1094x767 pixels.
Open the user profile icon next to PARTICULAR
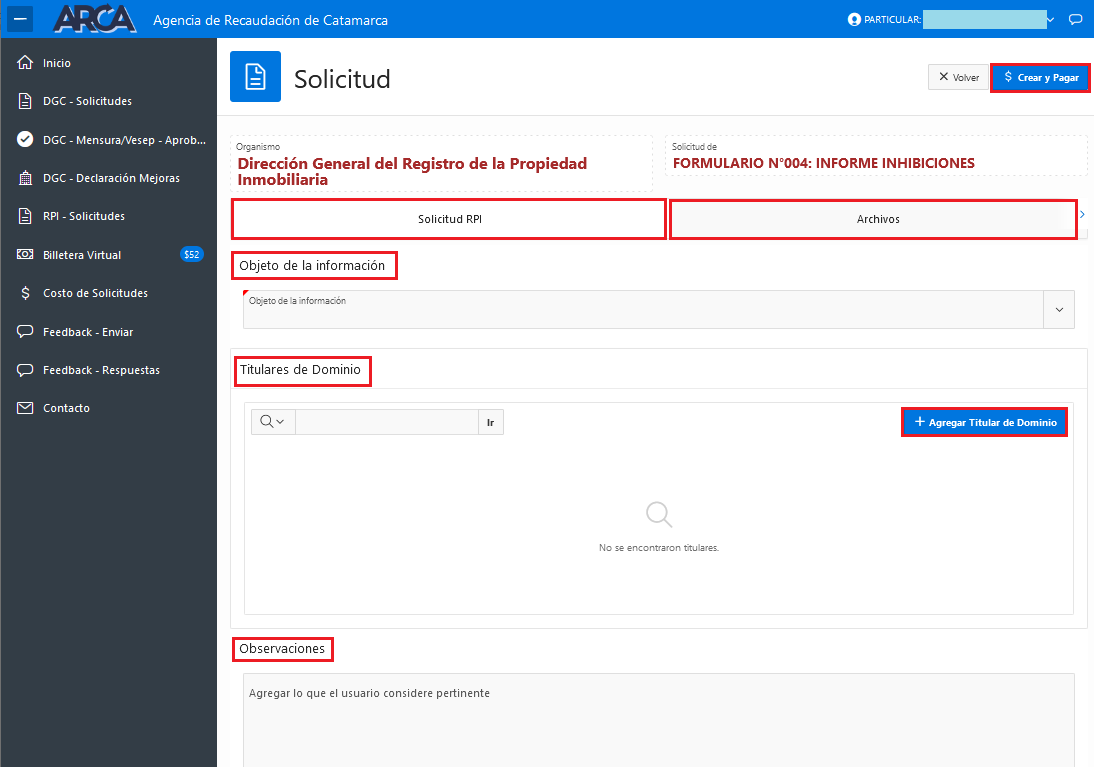854,20
